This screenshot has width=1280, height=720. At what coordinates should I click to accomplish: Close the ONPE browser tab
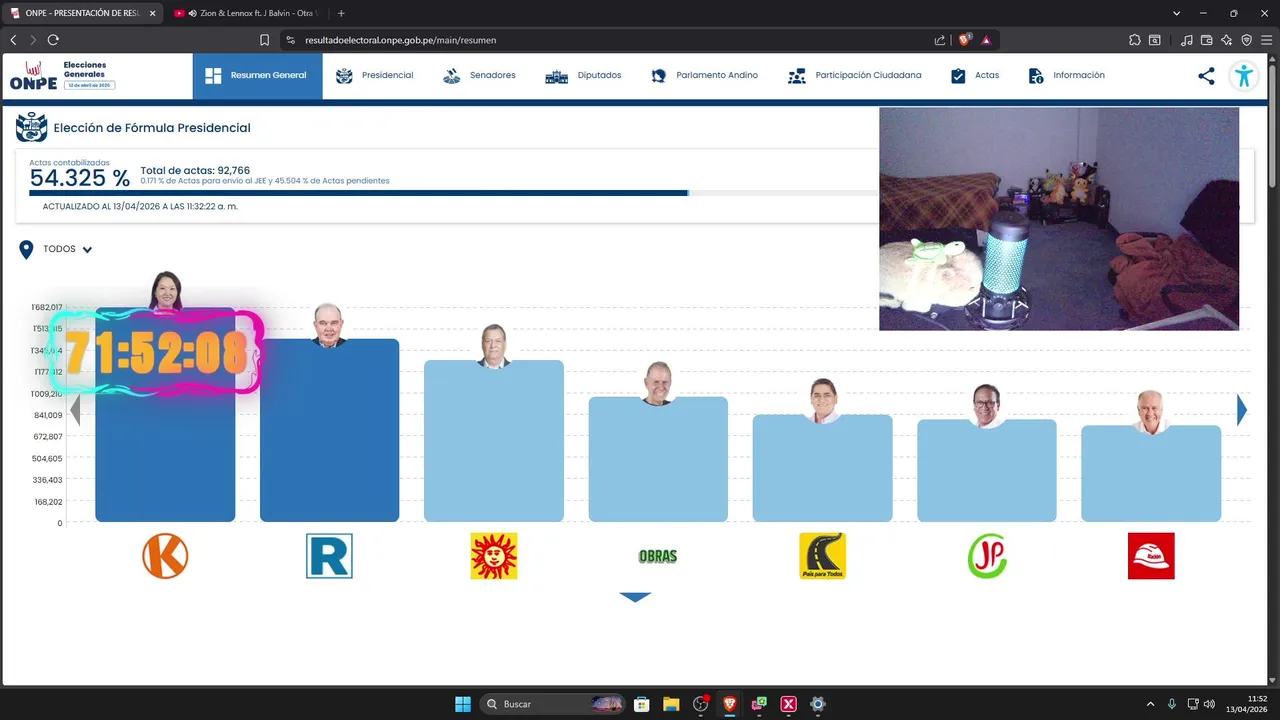(x=152, y=13)
